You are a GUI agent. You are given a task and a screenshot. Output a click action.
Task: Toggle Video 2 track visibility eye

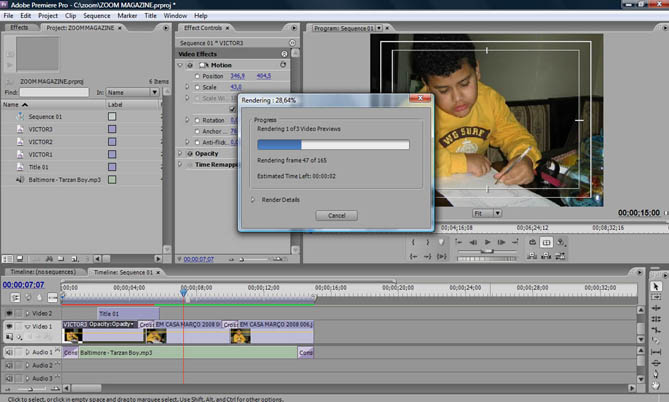(10, 313)
